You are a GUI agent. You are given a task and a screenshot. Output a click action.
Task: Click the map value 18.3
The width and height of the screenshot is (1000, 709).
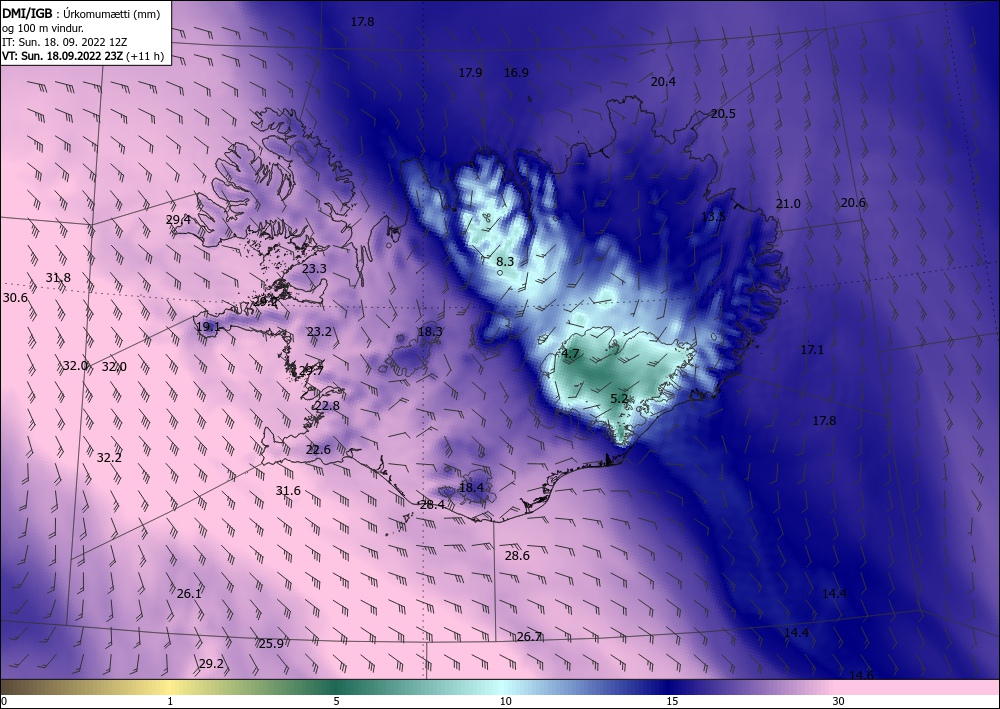pos(430,332)
